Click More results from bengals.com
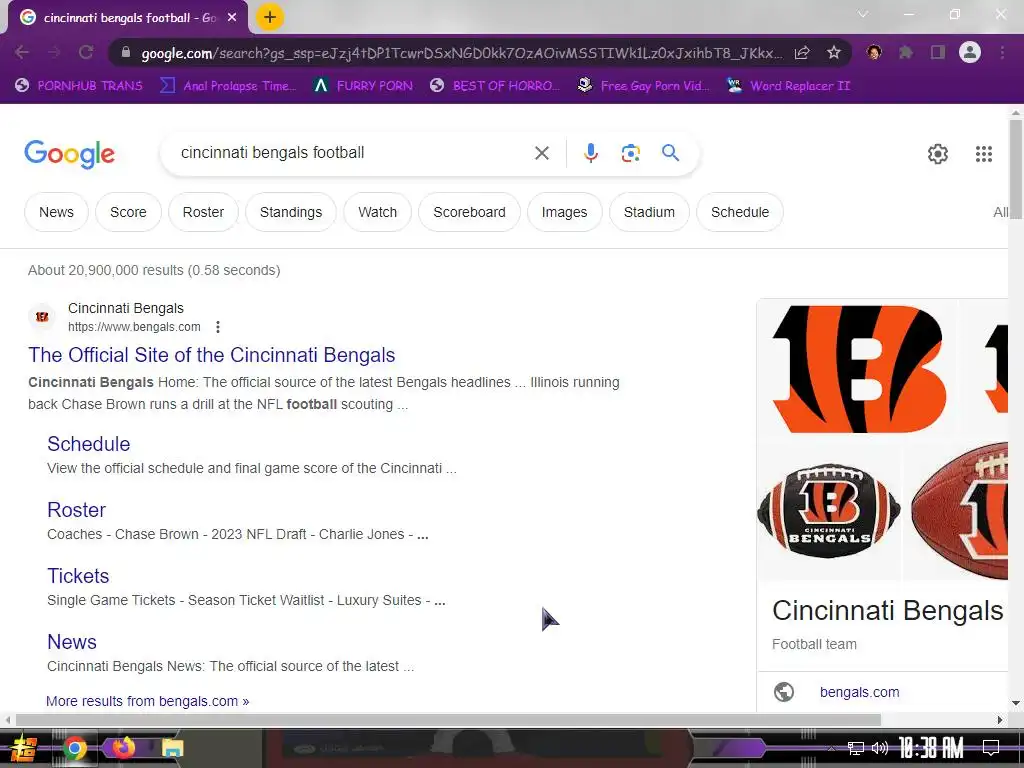The width and height of the screenshot is (1024, 768). pos(148,701)
